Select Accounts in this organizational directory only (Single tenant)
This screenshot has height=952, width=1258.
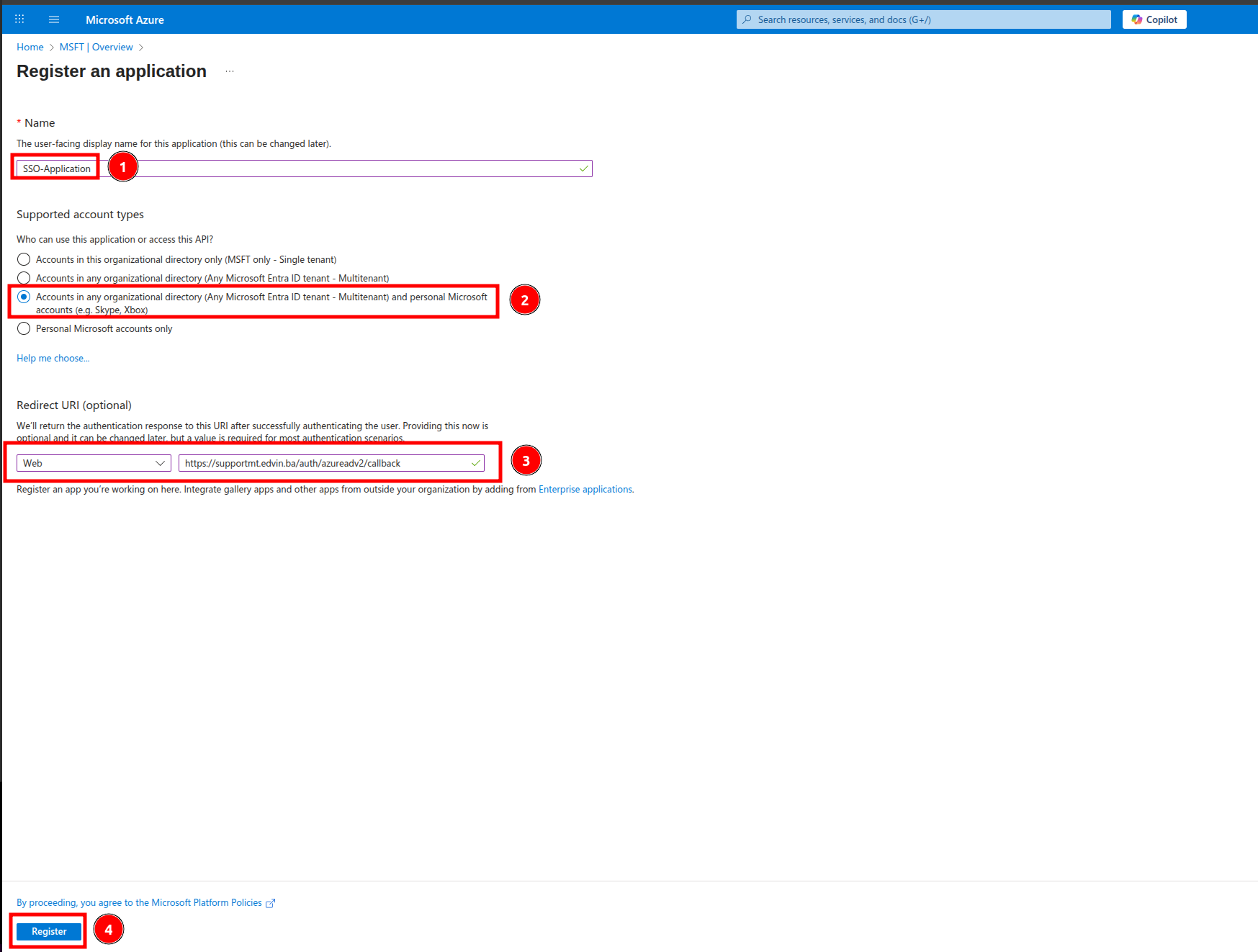pos(24,259)
